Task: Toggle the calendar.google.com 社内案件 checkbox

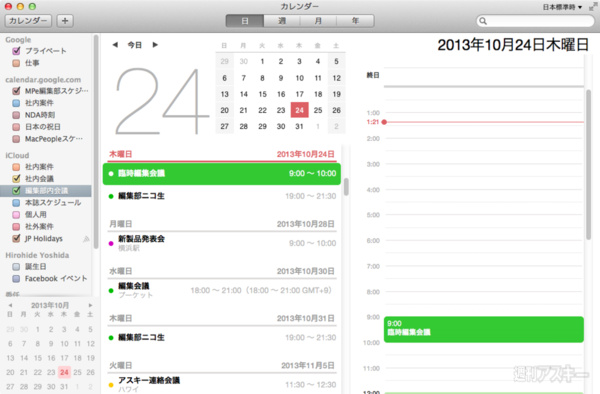Action: pos(16,103)
